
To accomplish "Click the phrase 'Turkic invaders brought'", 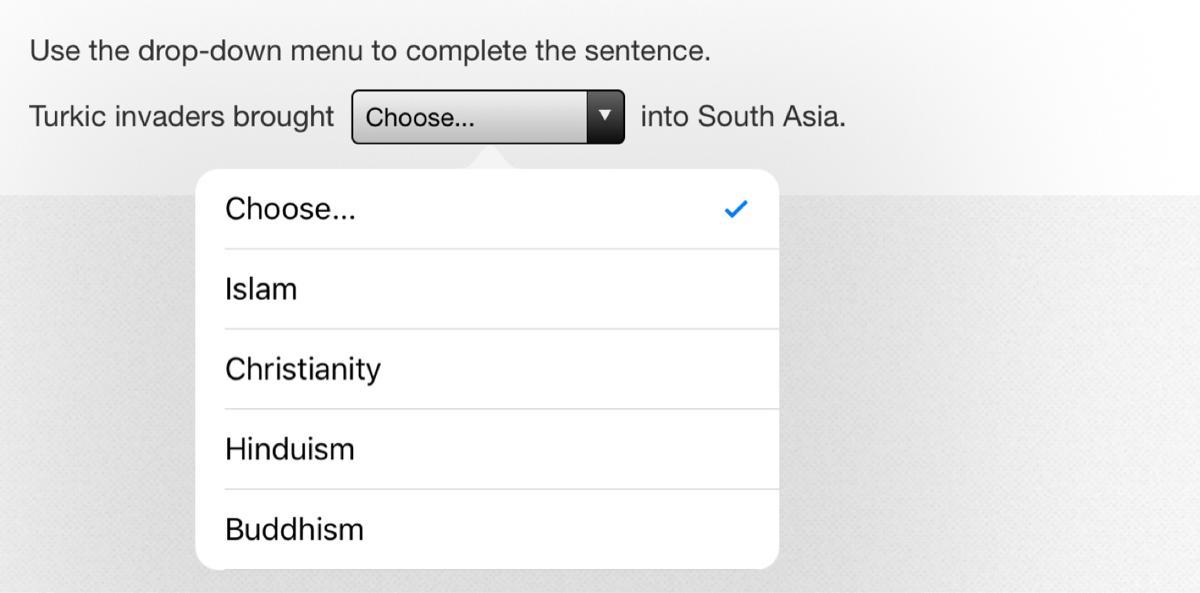I will point(181,117).
